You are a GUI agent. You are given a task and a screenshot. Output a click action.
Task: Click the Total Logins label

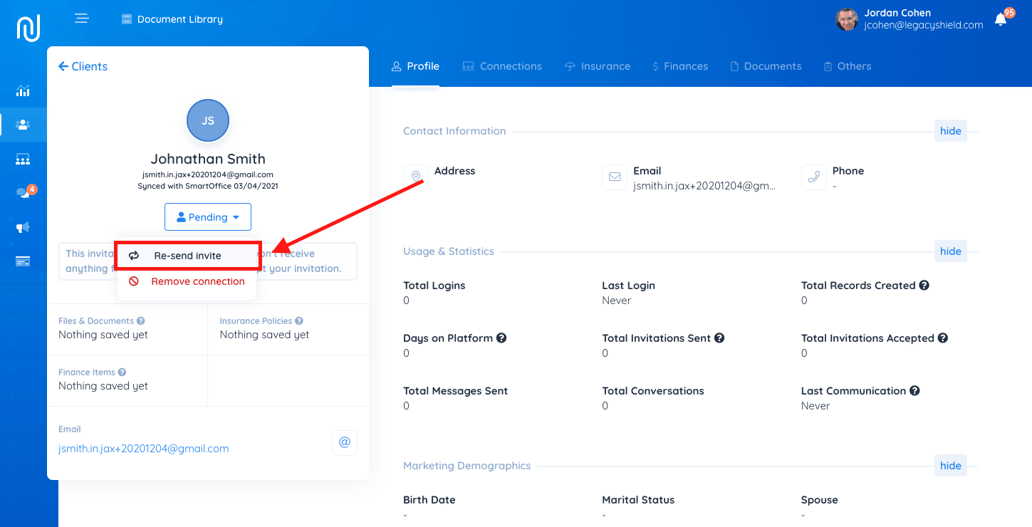[434, 286]
